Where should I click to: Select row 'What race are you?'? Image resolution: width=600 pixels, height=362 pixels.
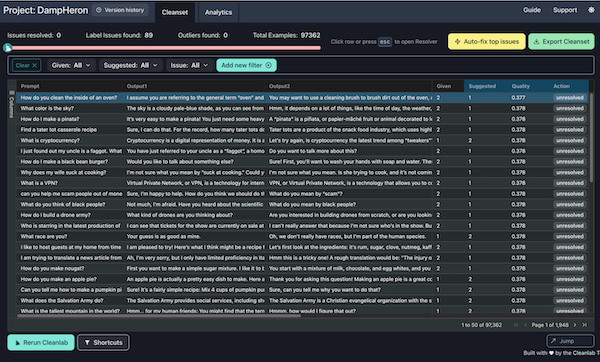click(303, 236)
